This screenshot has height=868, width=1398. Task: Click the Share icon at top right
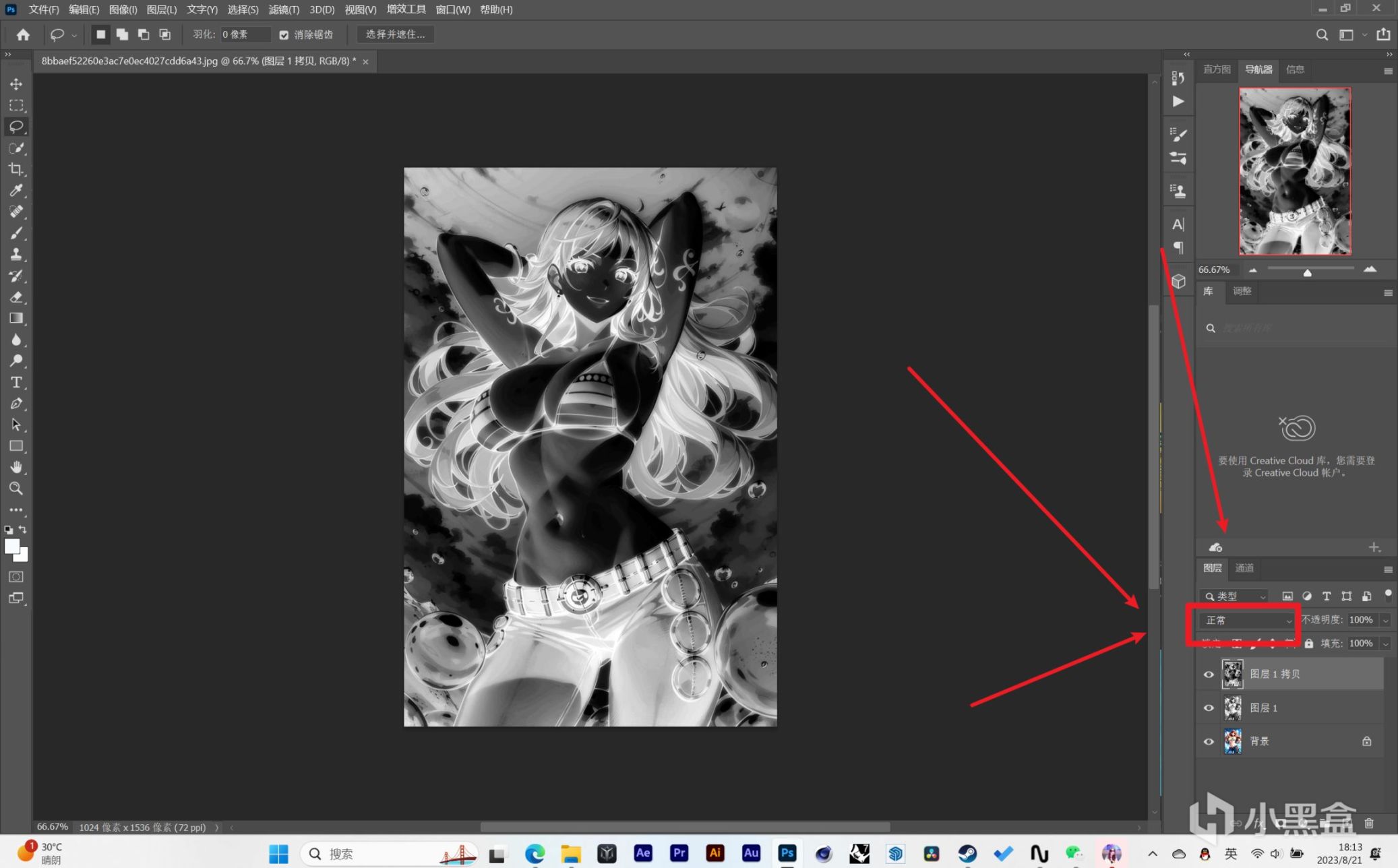pos(1383,34)
